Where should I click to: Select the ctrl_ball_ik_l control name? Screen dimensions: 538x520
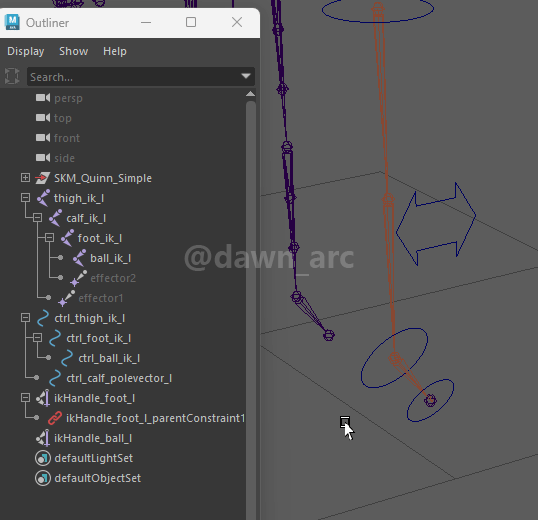(109, 358)
